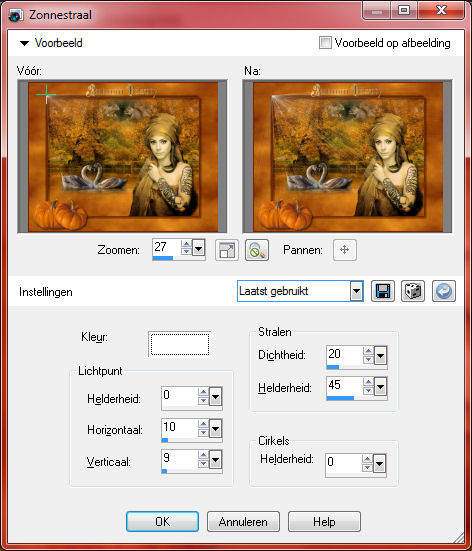Click the OK button
The height and width of the screenshot is (551, 472).
(x=162, y=521)
